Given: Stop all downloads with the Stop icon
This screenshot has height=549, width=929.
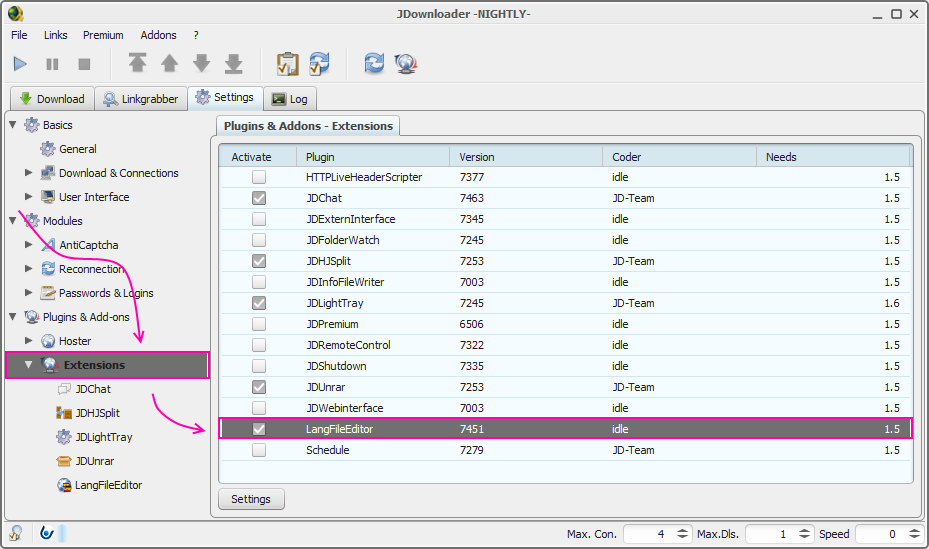Looking at the screenshot, I should (x=84, y=64).
